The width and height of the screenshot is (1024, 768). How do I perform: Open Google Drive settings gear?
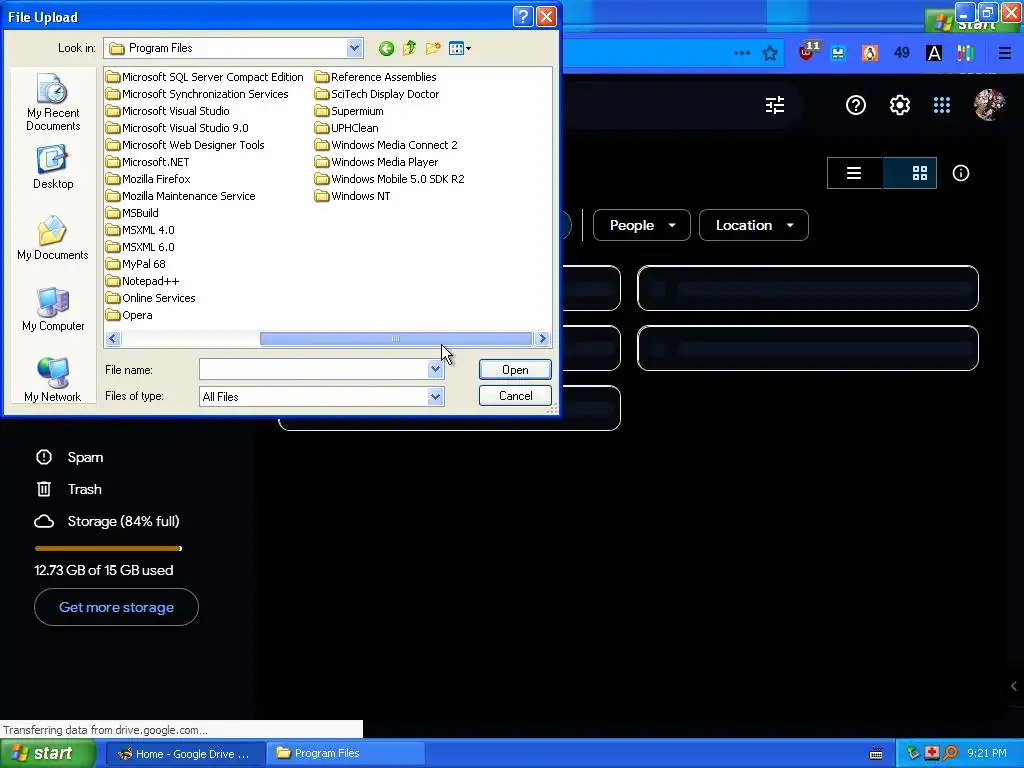[x=899, y=105]
